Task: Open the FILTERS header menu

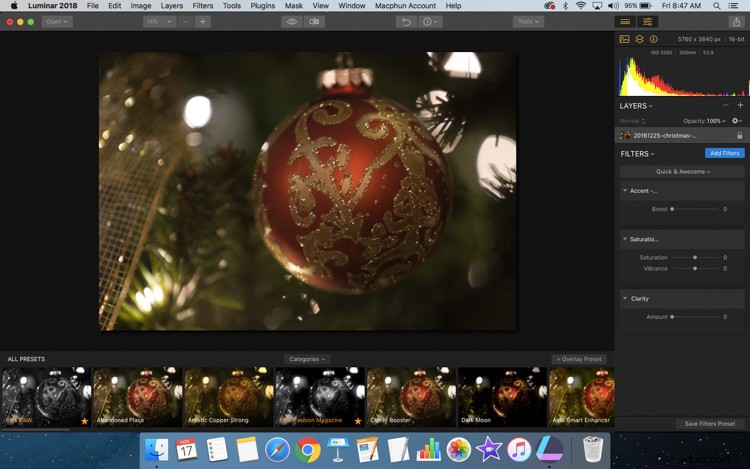Action: pyautogui.click(x=637, y=153)
